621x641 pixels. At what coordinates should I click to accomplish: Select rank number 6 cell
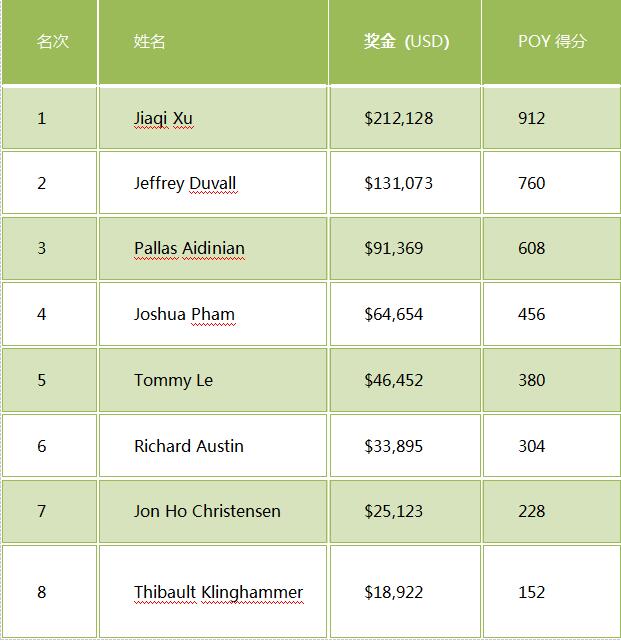(49, 446)
